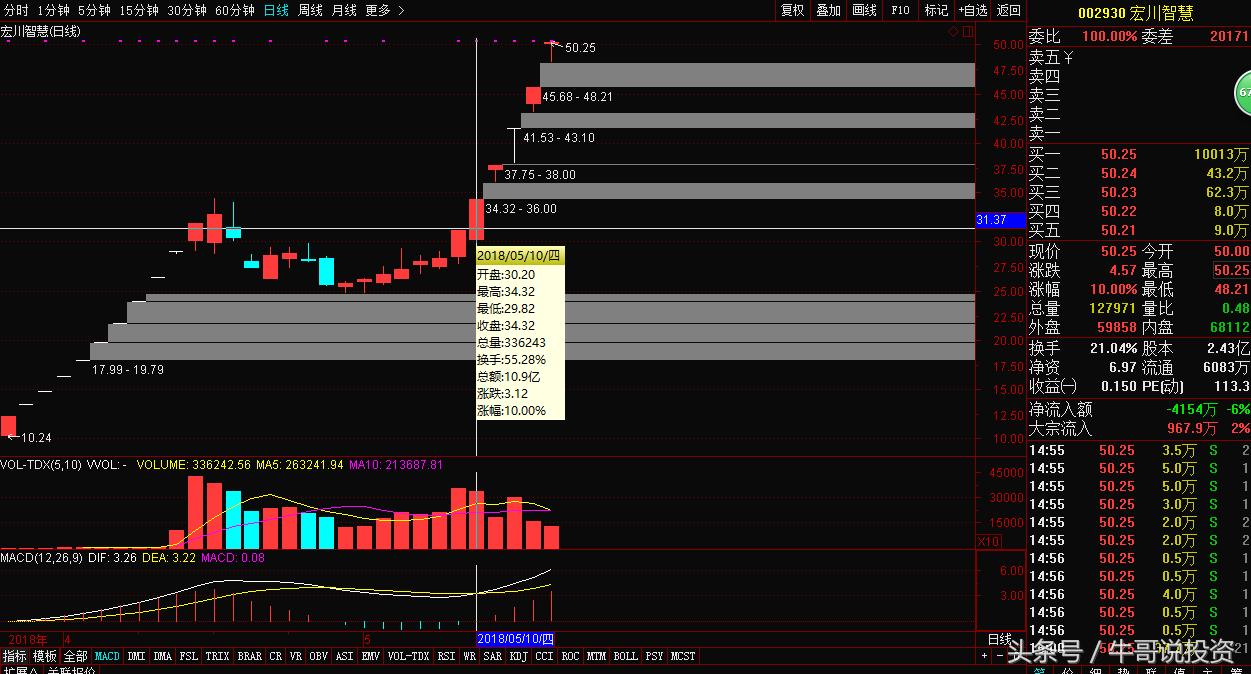Select the CR indicator
Screen dimensions: 1251x674
point(275,656)
